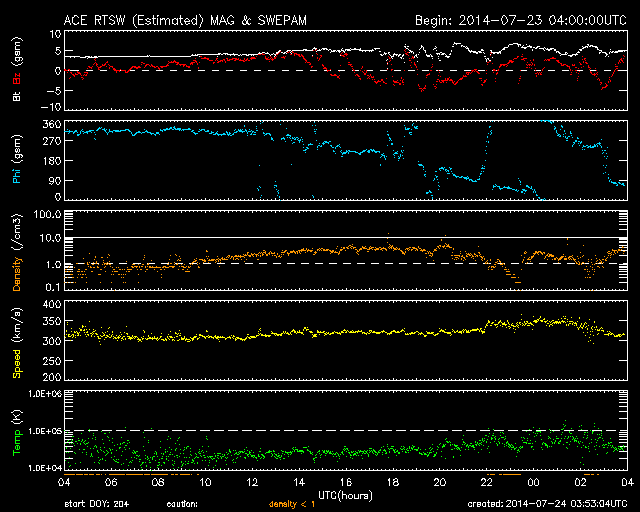Click the '180' tick on the Phi axis

click(x=52, y=160)
